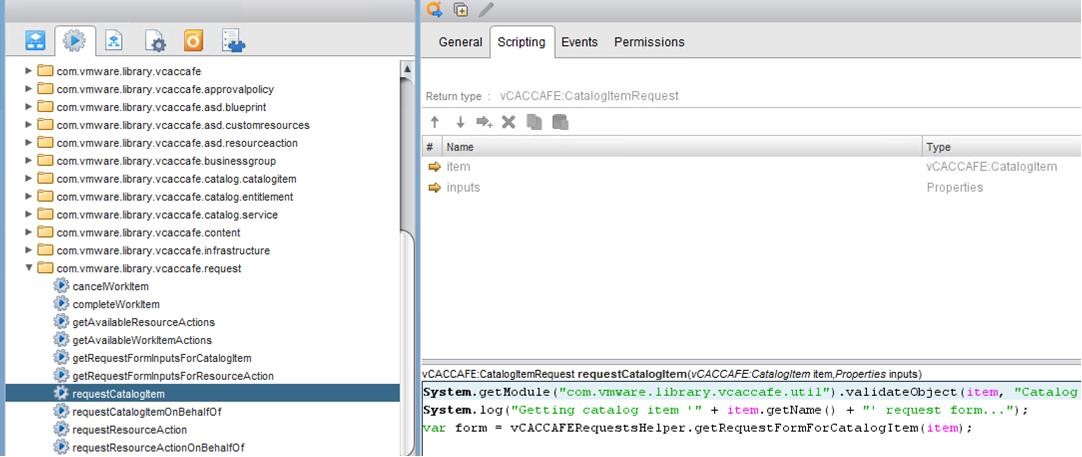
Task: Click the Properties type cell
Action: [x=954, y=187]
